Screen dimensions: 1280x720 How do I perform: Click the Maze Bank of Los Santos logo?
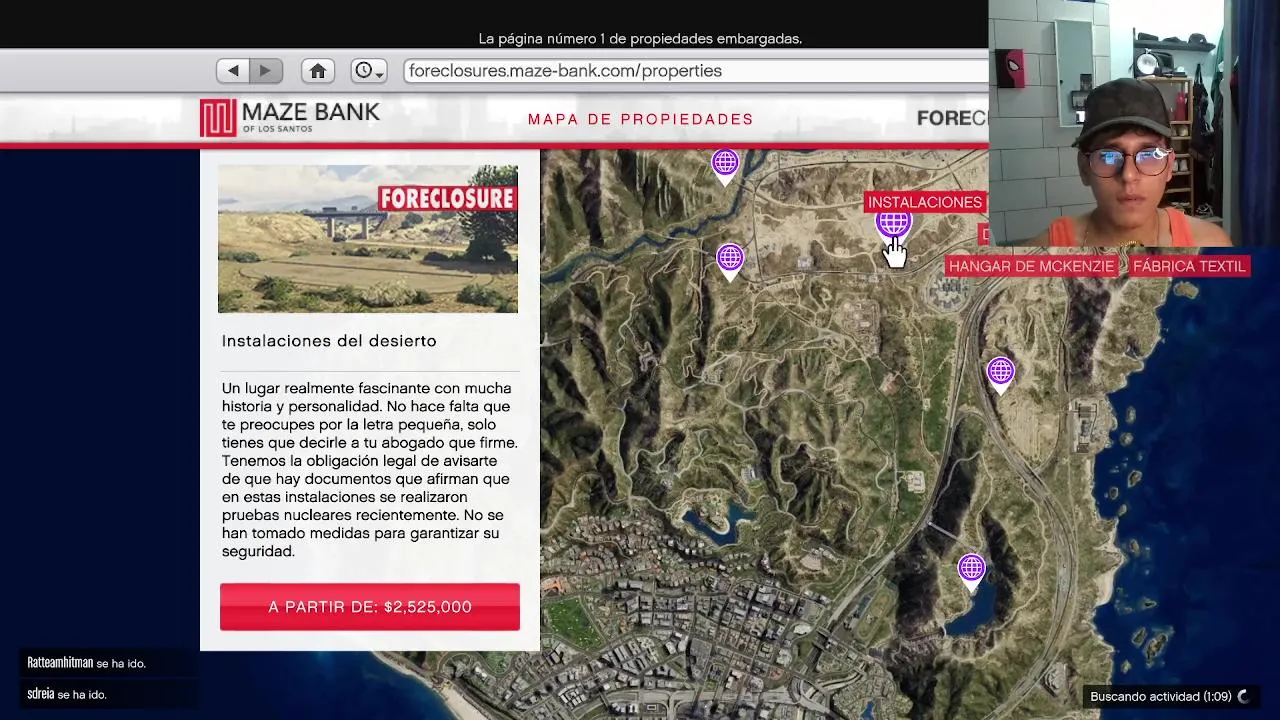click(290, 118)
